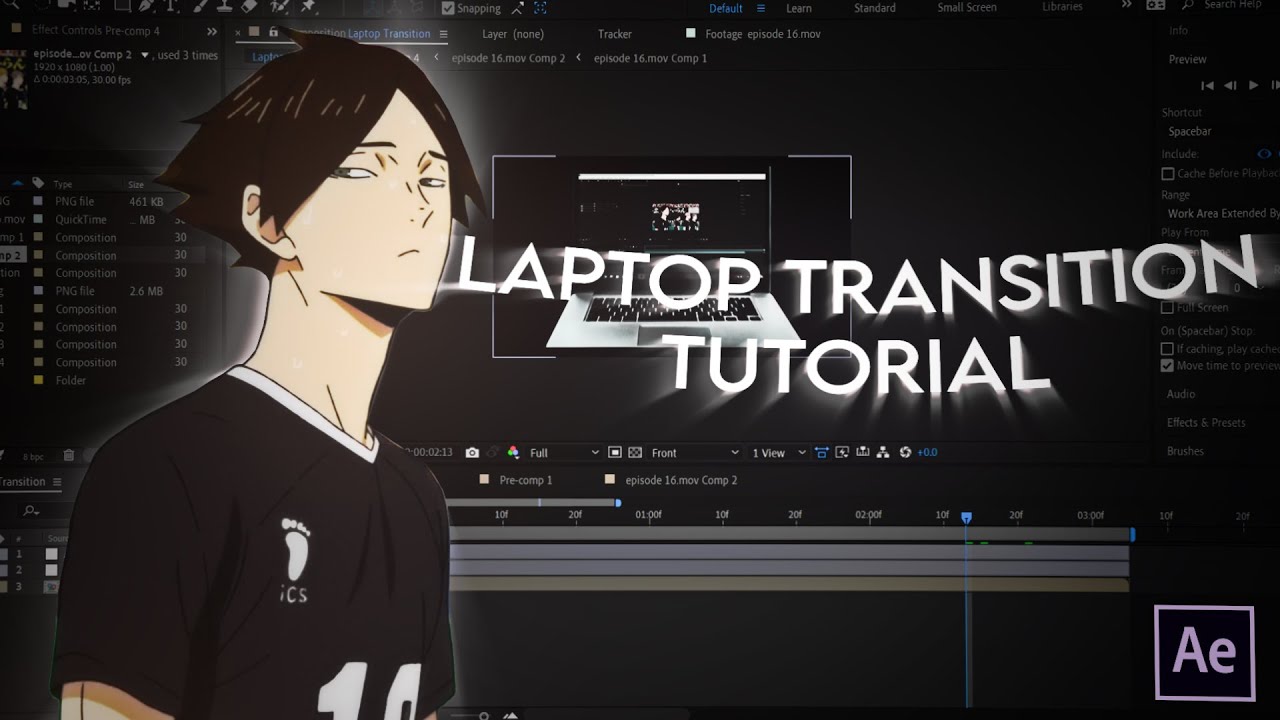Click the fast previews icon
Screen dimensions: 1280x720
[x=842, y=453]
